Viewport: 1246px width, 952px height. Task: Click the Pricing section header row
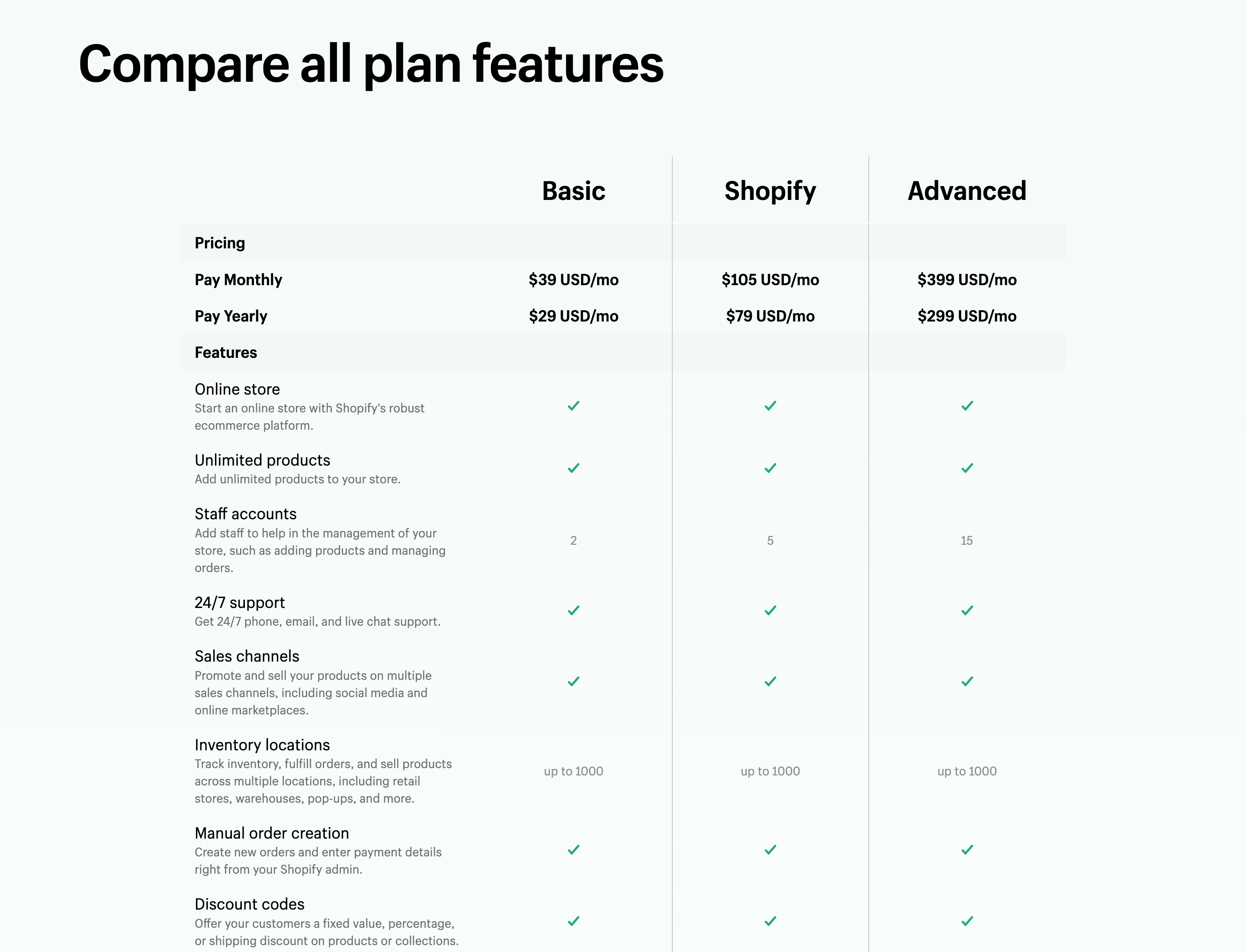tap(220, 243)
